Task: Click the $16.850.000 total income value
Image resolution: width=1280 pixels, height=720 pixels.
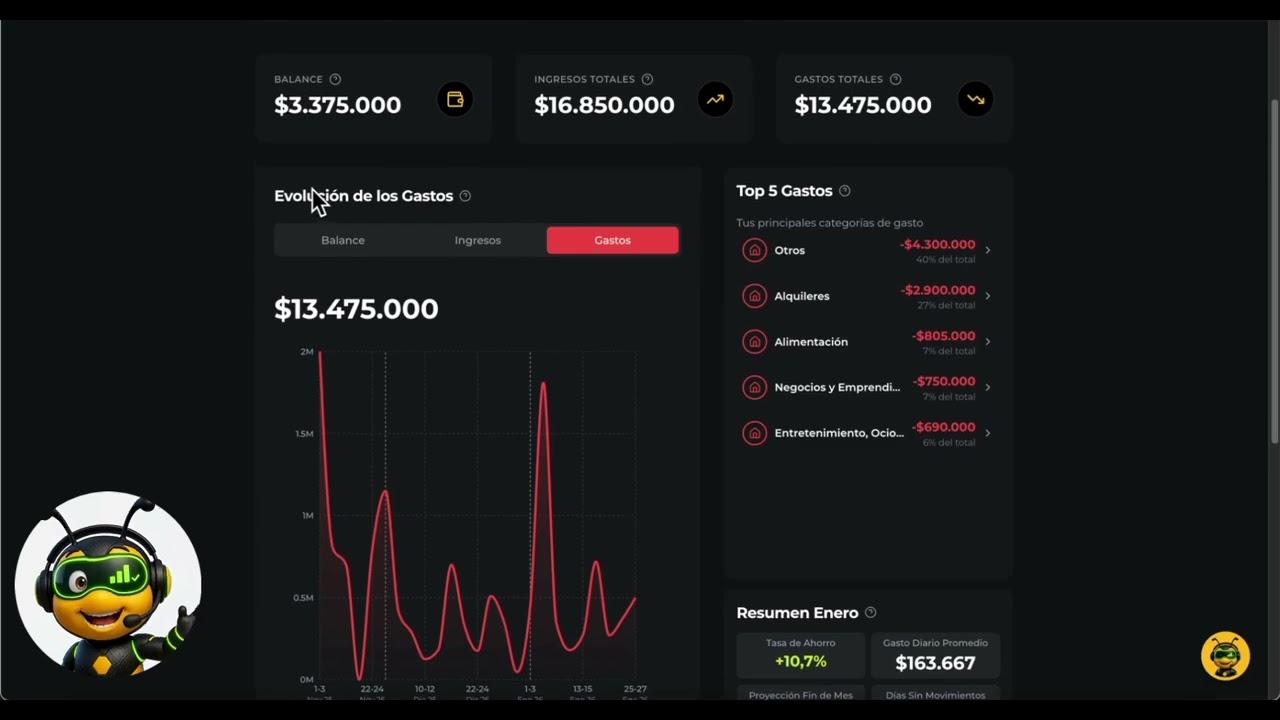Action: click(604, 105)
